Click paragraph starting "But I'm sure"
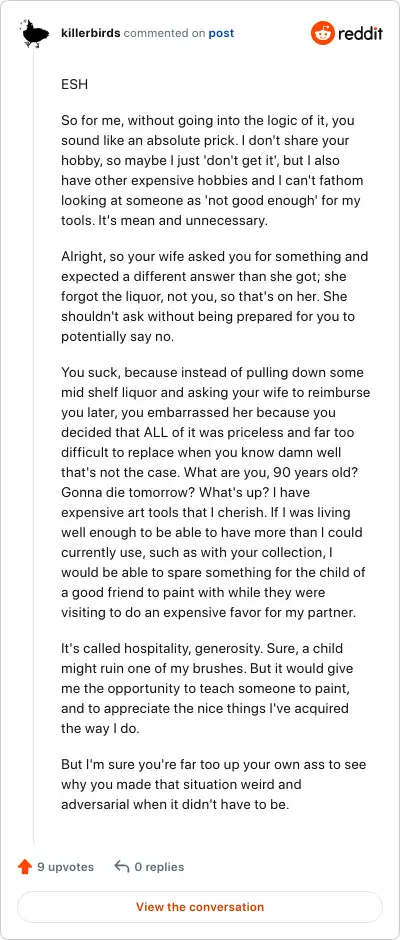The image size is (400, 940). pos(213,784)
